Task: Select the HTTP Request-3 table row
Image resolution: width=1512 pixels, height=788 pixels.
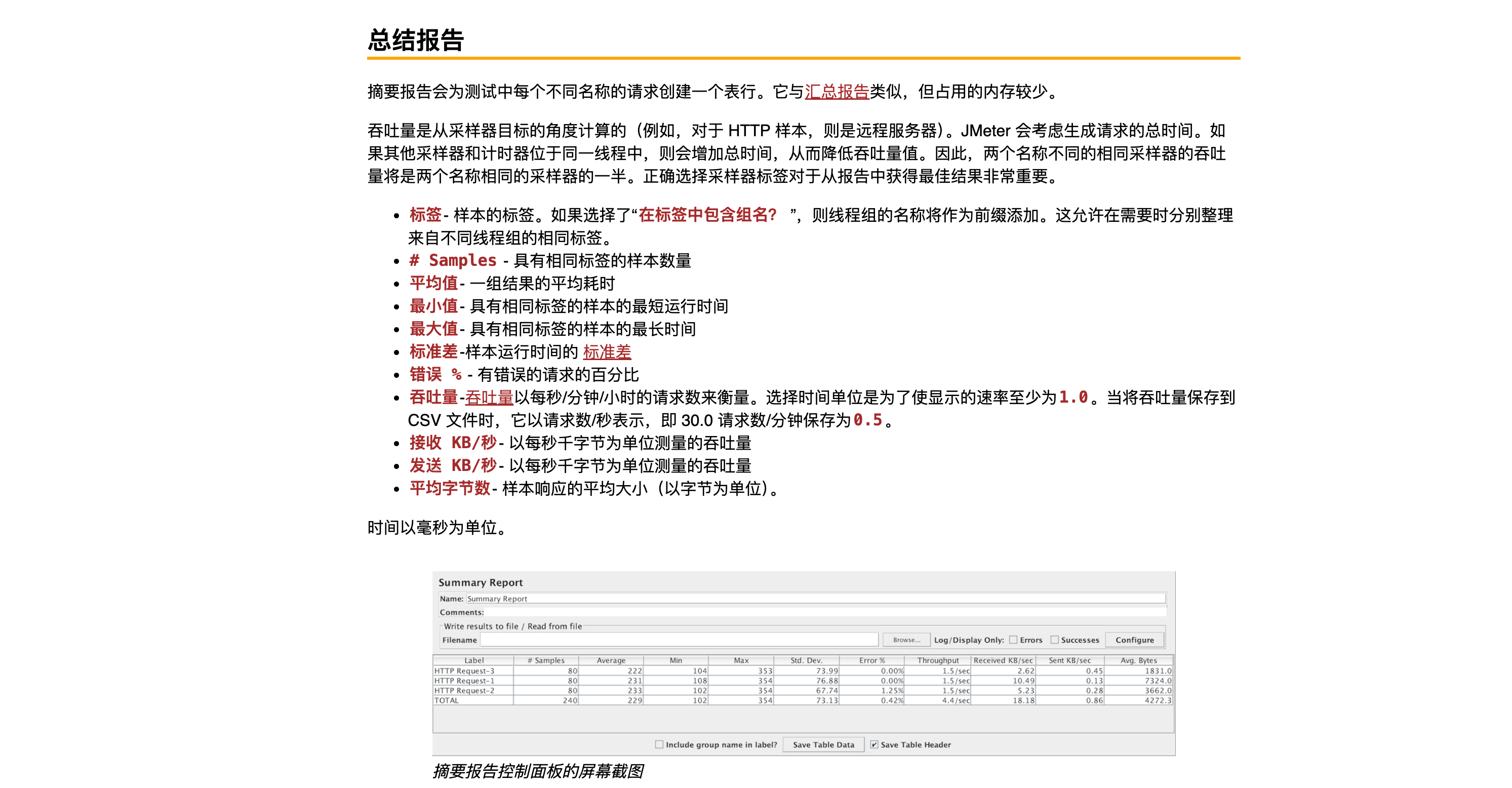Action: (x=465, y=671)
